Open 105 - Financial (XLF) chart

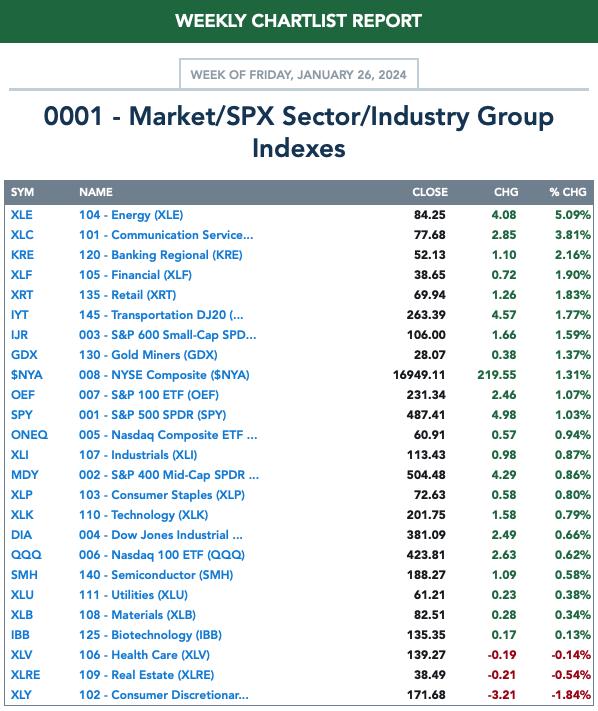coord(135,275)
